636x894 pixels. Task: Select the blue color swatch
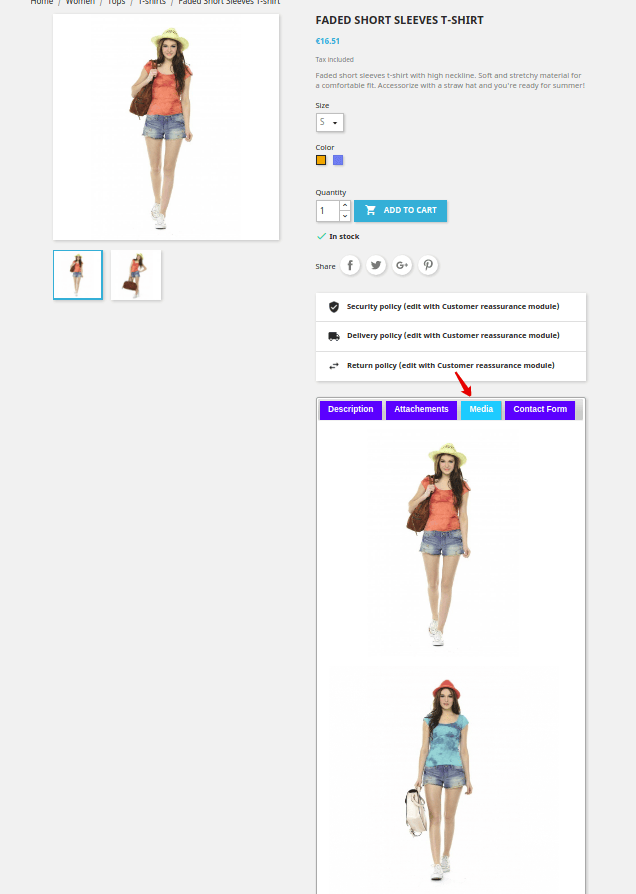[x=338, y=160]
